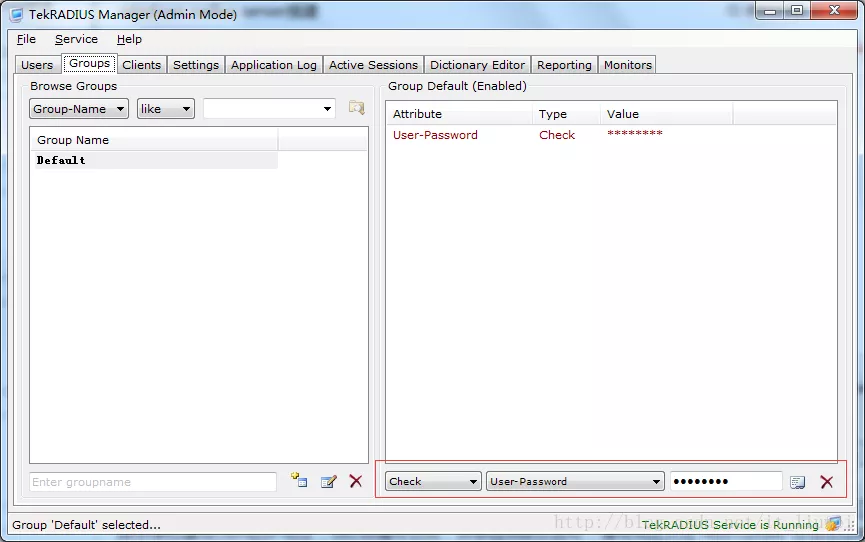Screen dimensions: 865x542
Task: Open the Check attribute type dropdown
Action: click(x=434, y=482)
